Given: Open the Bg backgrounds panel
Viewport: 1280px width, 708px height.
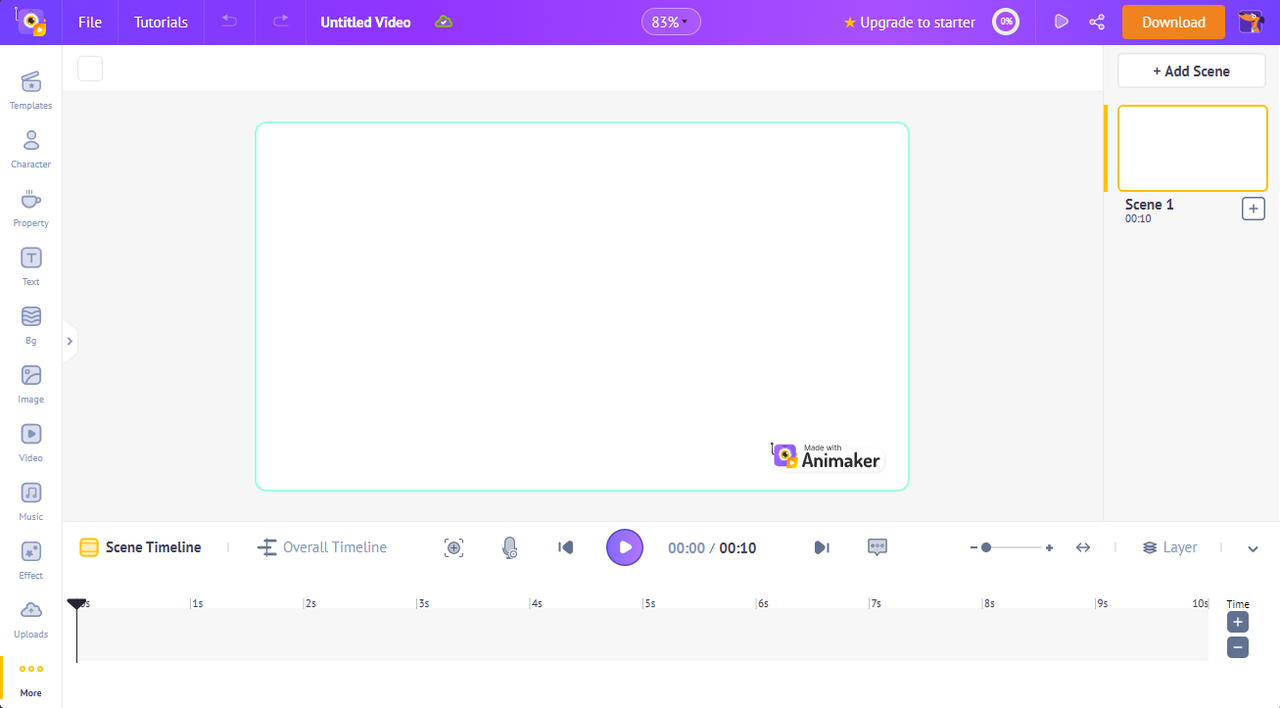Looking at the screenshot, I should 31,325.
